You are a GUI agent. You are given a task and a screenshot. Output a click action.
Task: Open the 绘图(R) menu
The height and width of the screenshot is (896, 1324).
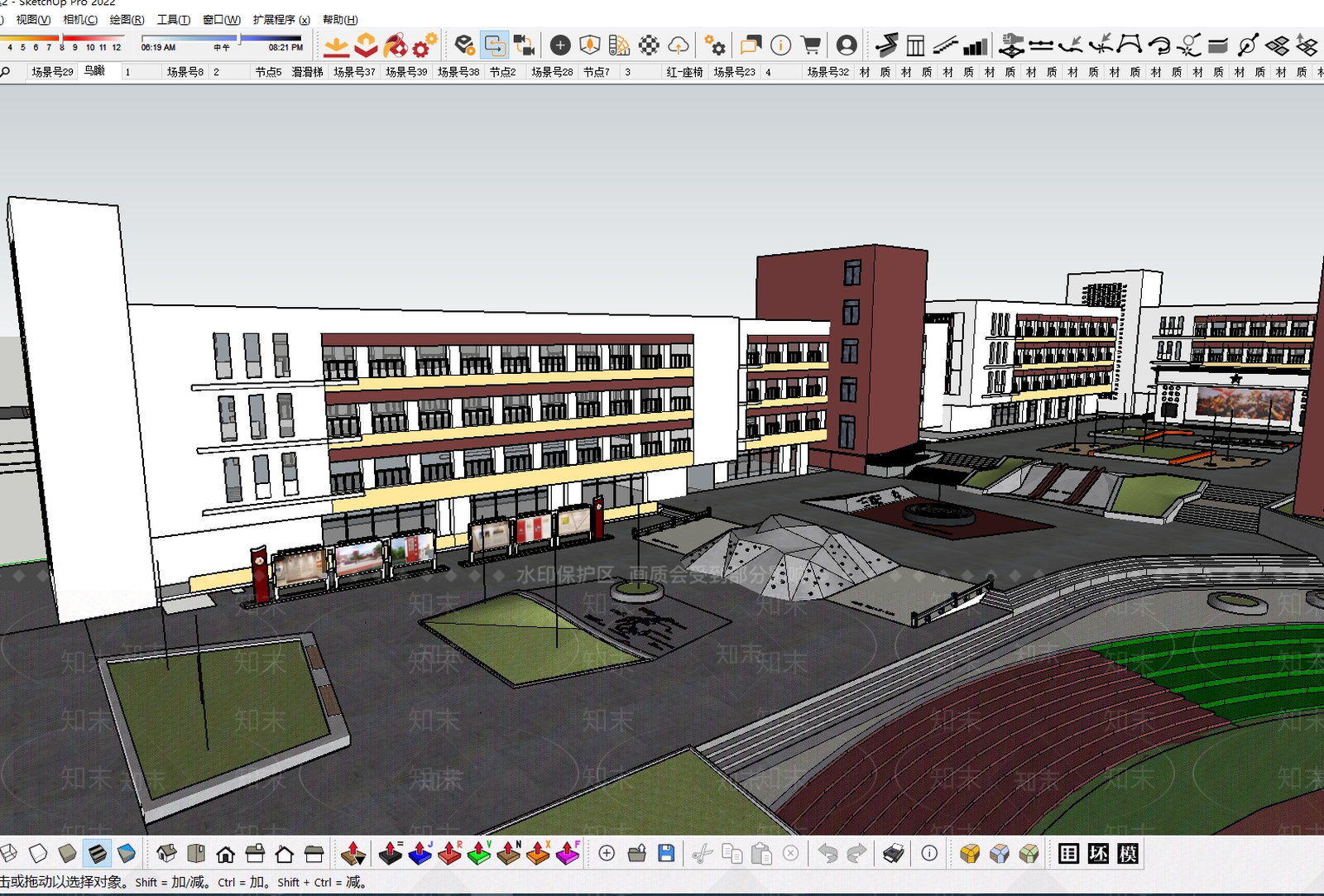(x=127, y=20)
